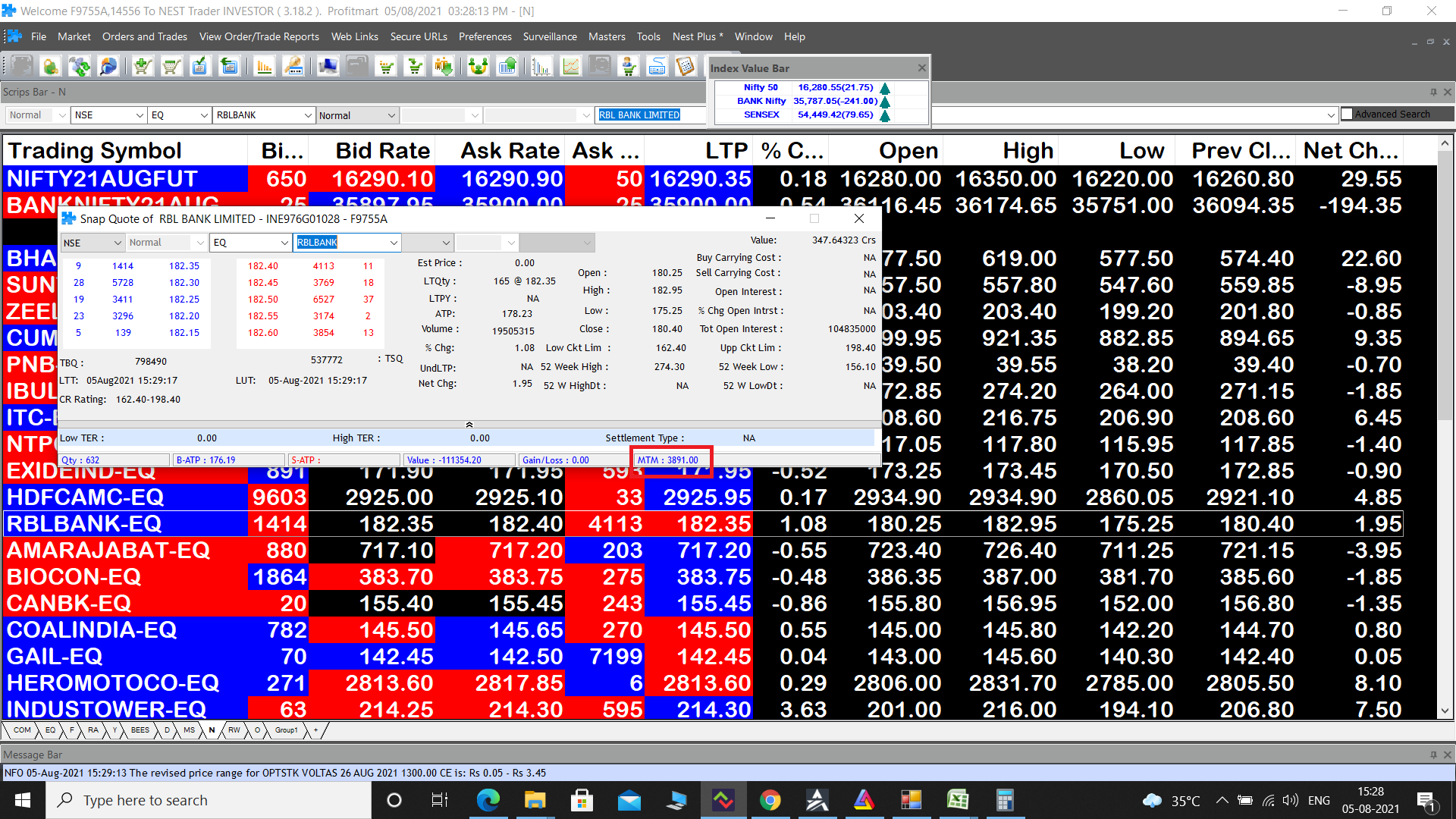Image resolution: width=1456 pixels, height=819 pixels.
Task: Switch to the Group1 watchlist tab
Action: (x=286, y=730)
